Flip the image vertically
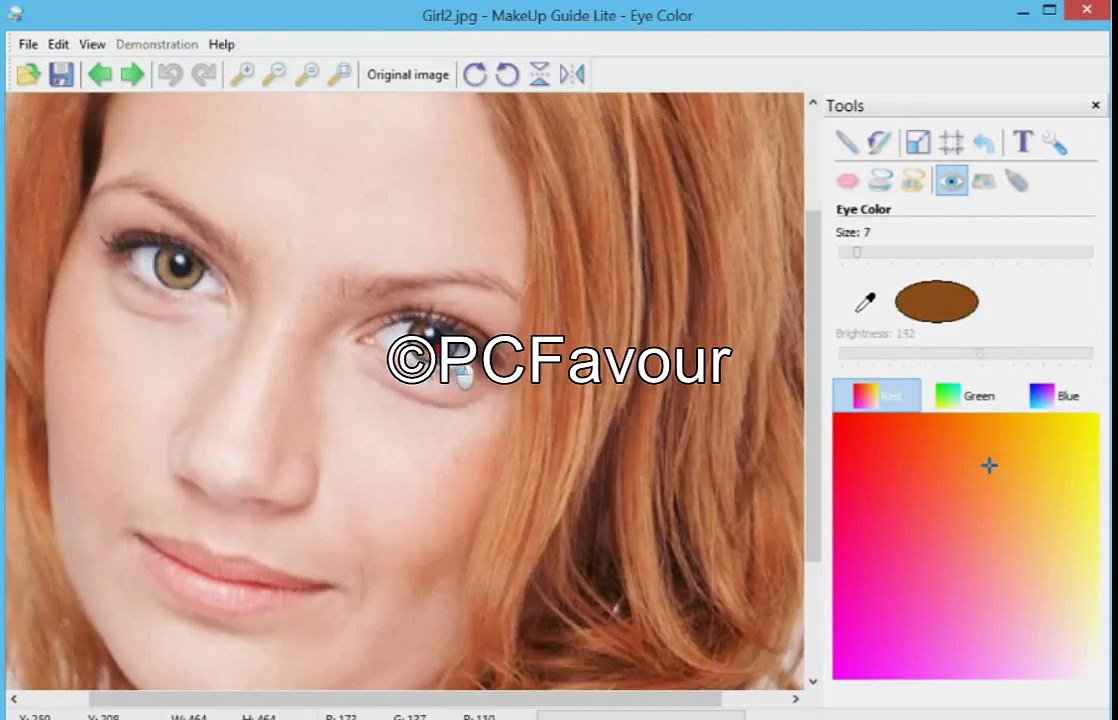 click(540, 74)
